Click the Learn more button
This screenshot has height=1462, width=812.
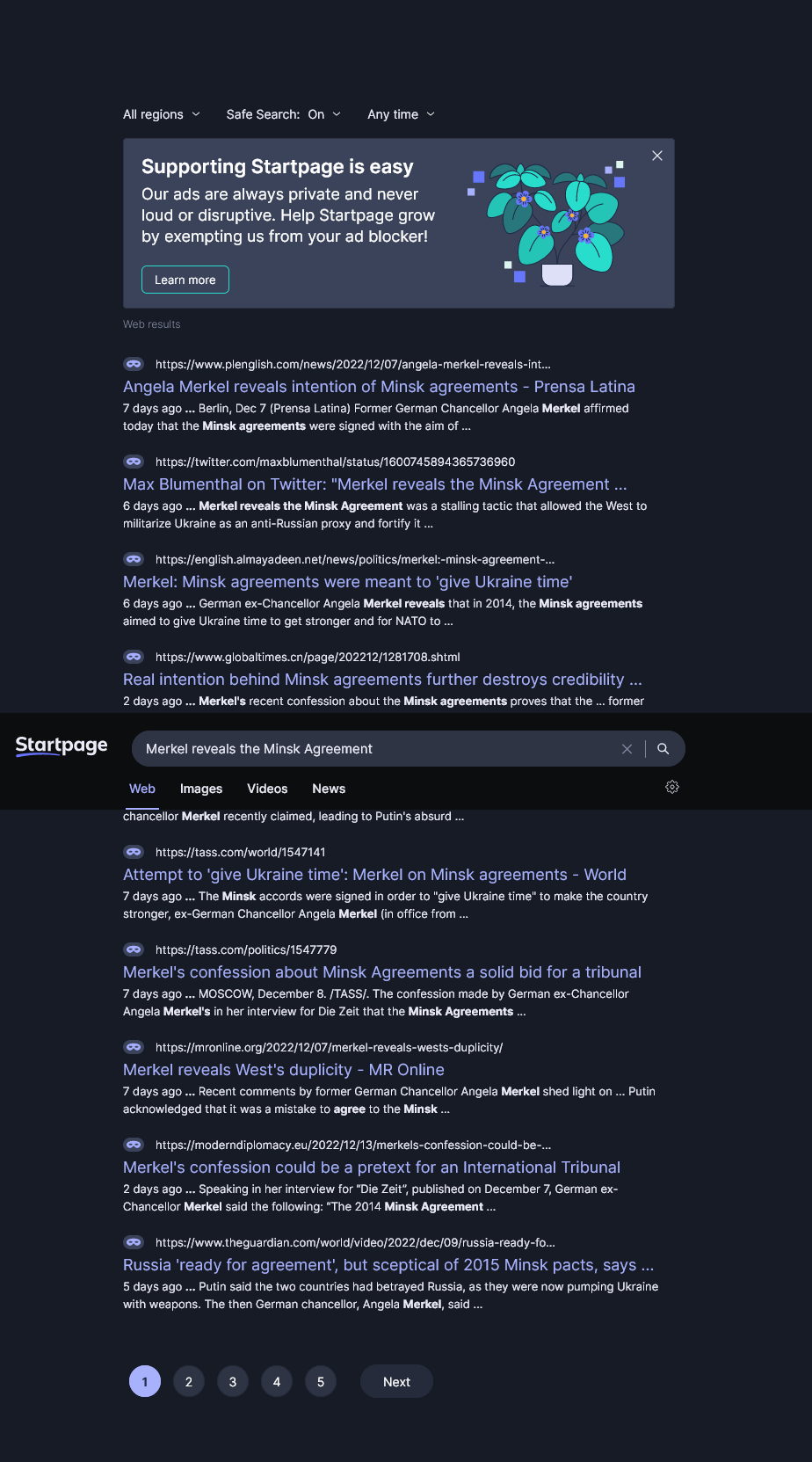coord(185,280)
